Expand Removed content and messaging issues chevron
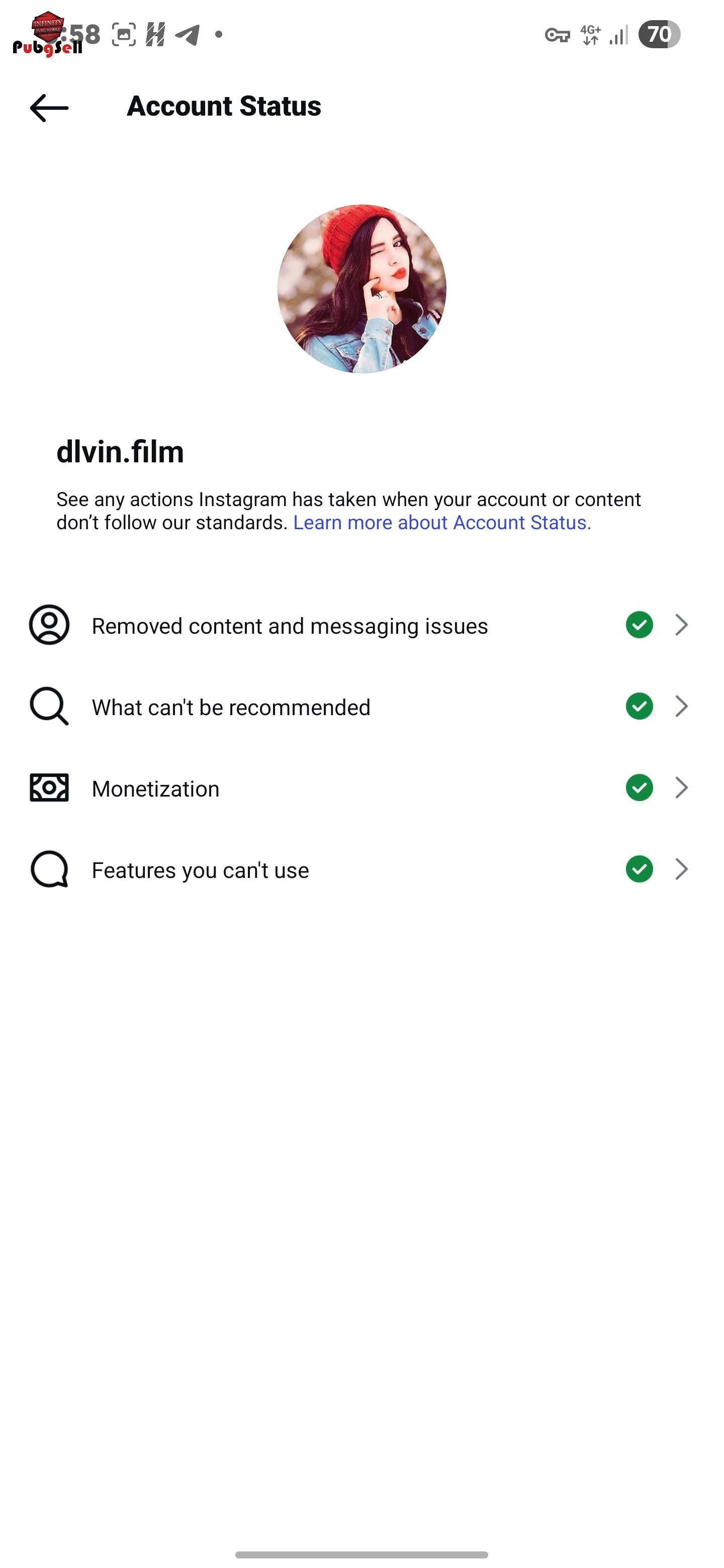 681,625
